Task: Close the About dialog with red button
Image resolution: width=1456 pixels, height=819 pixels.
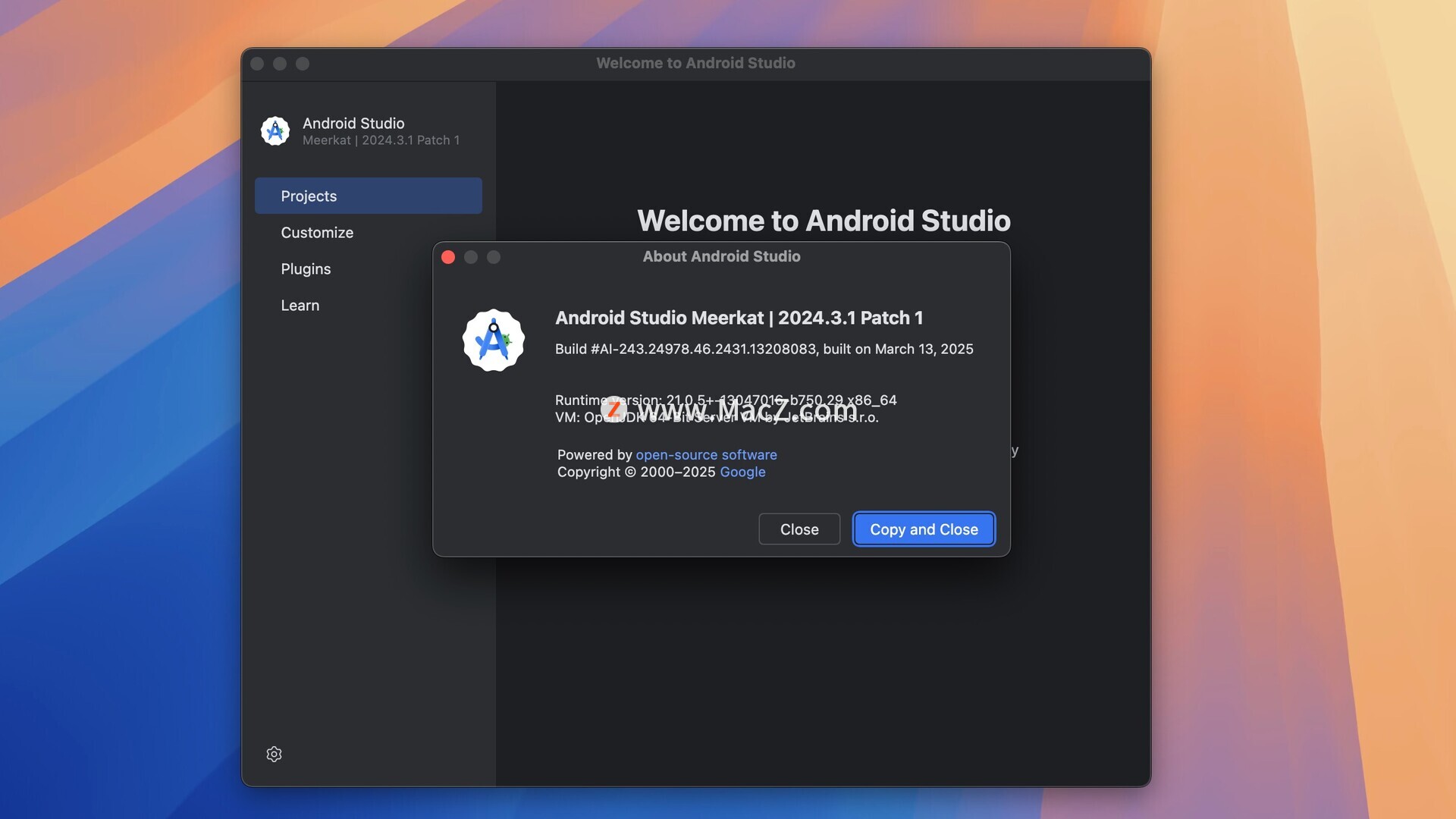Action: coord(448,257)
